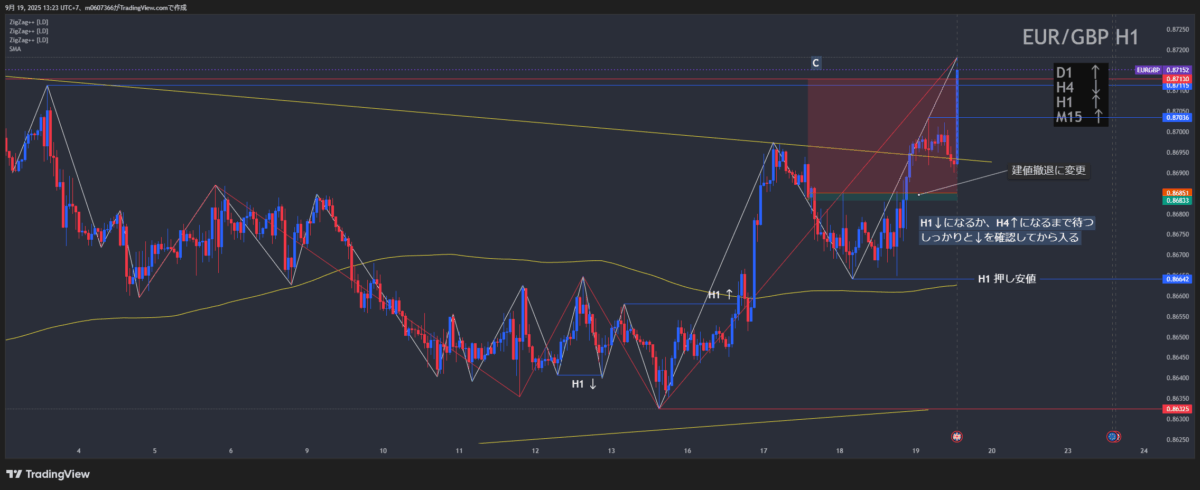The height and width of the screenshot is (490, 1200).
Task: Select the third ZigZag++ [LD] indicator label
Action: [x=28, y=39]
